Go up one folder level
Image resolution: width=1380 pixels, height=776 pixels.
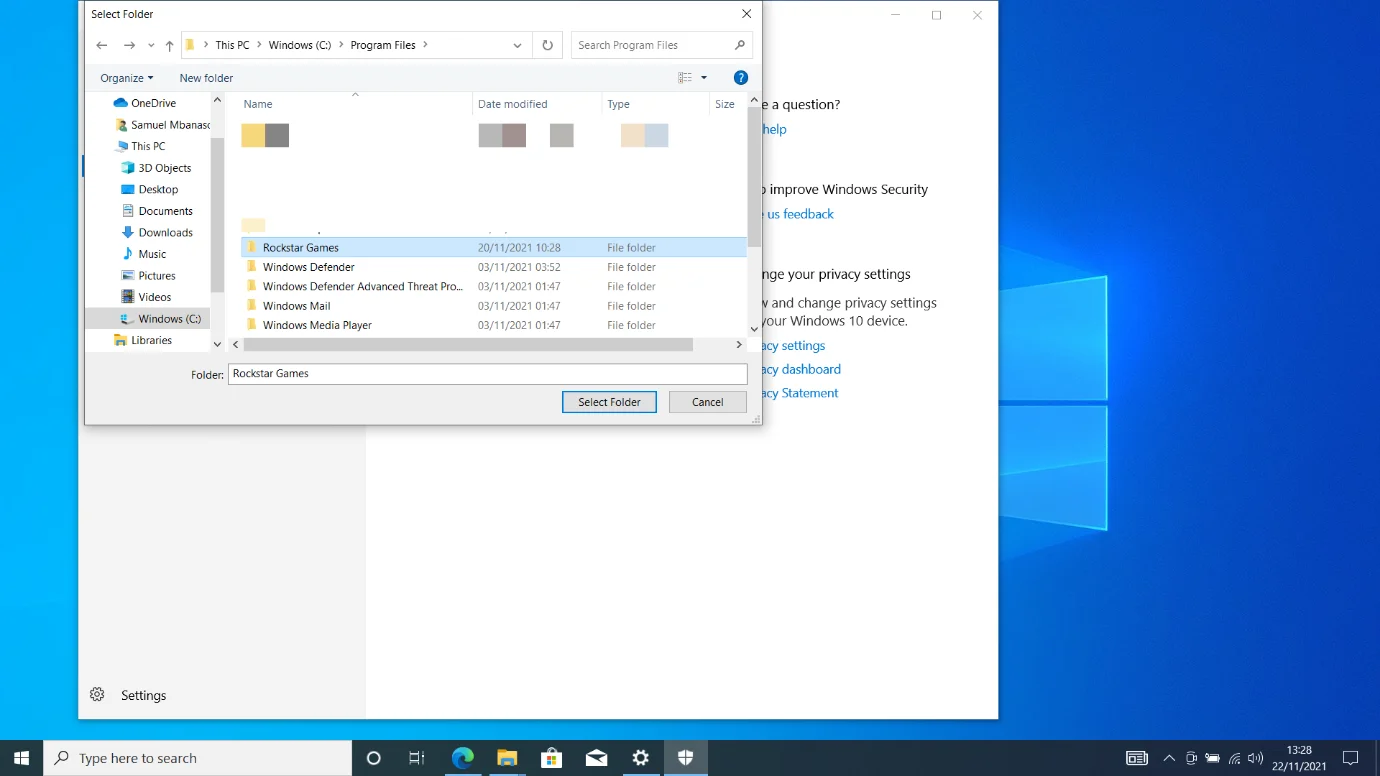point(169,46)
